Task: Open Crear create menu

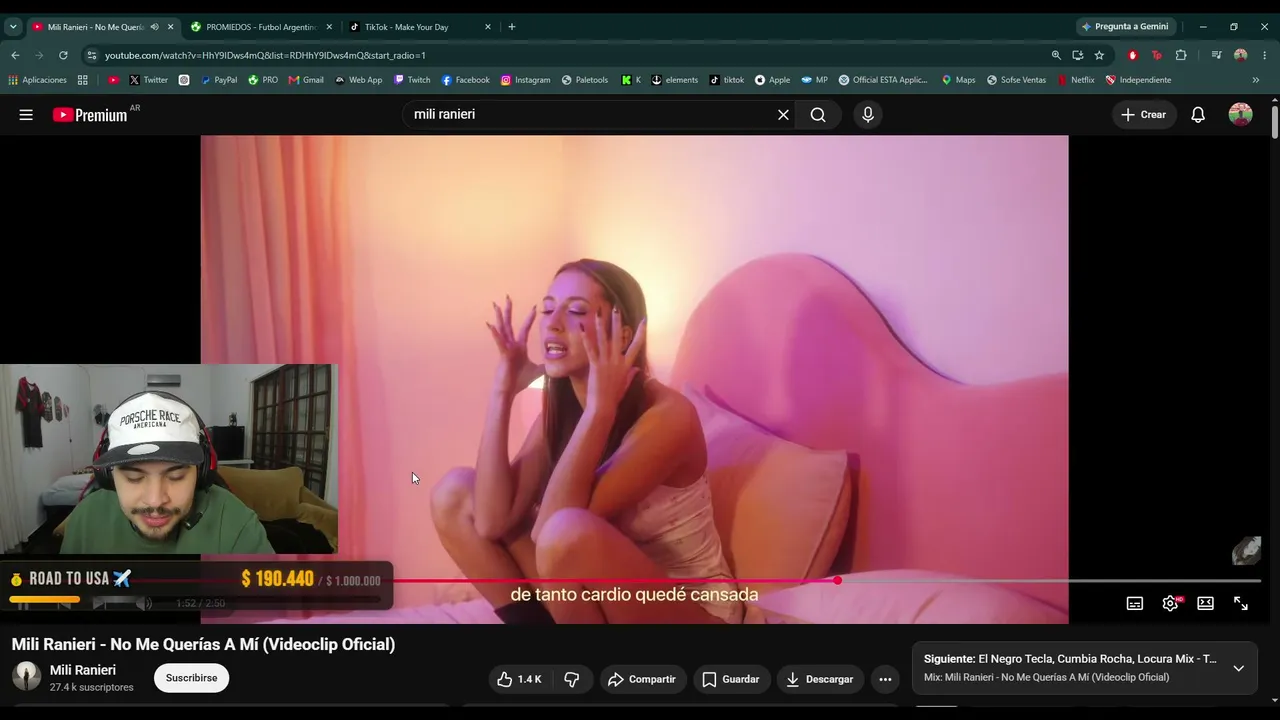Action: 1143,115
